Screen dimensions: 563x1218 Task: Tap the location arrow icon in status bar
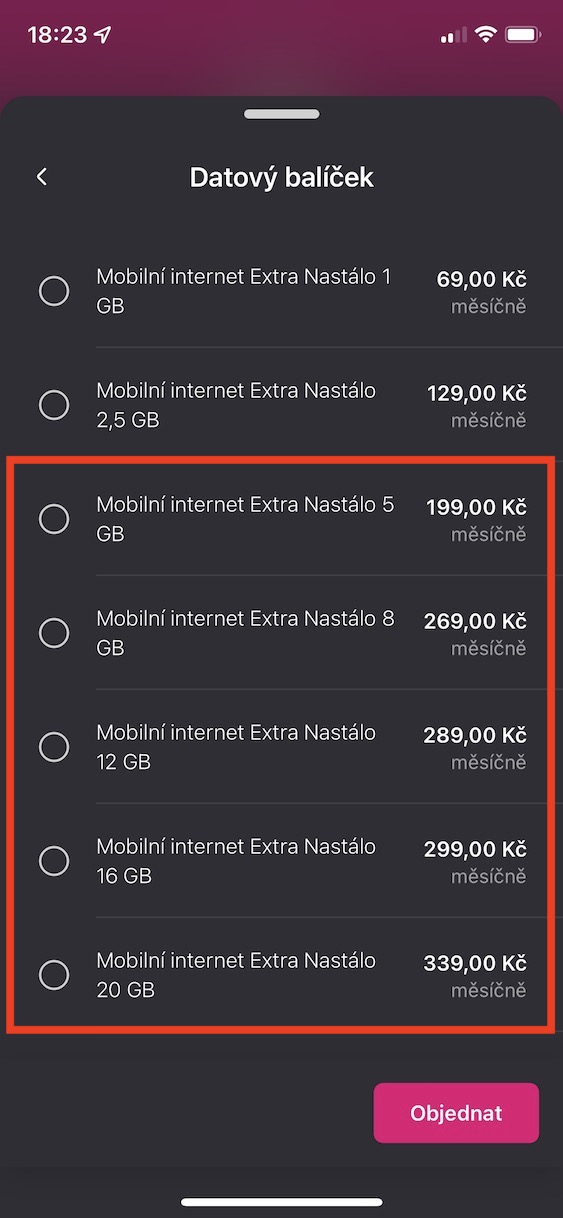103,35
